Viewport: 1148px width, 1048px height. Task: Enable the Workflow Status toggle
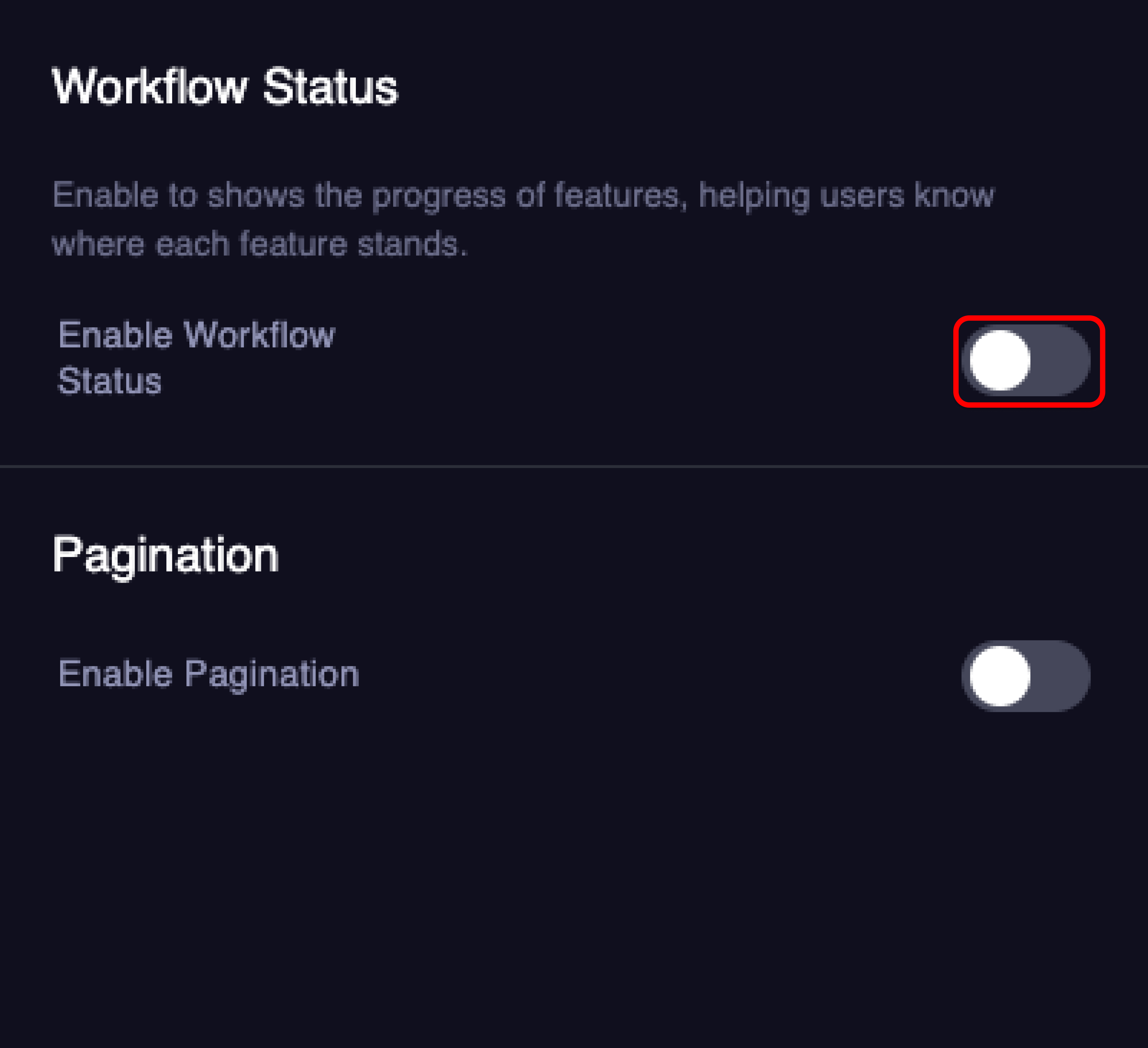pos(1027,360)
